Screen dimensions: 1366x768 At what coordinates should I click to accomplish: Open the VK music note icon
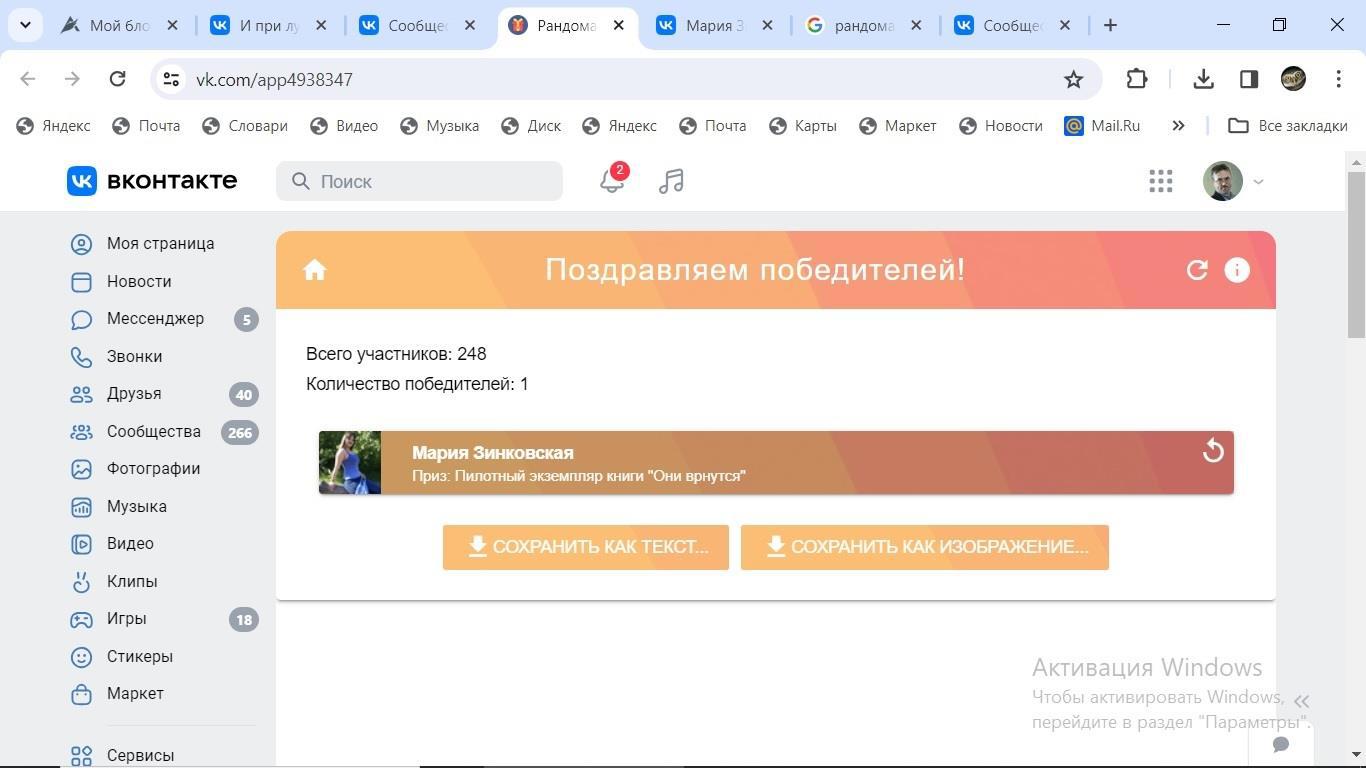[x=671, y=181]
